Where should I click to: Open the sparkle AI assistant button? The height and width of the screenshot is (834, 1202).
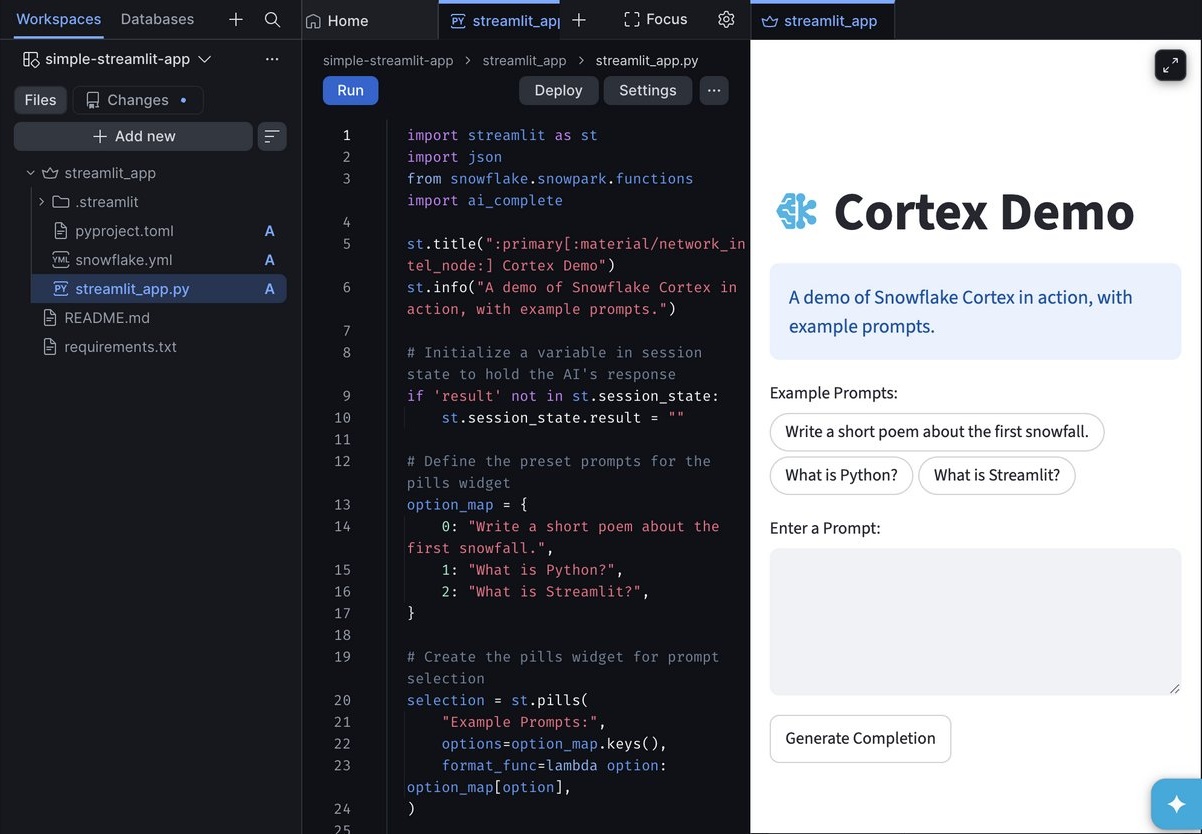click(1176, 804)
